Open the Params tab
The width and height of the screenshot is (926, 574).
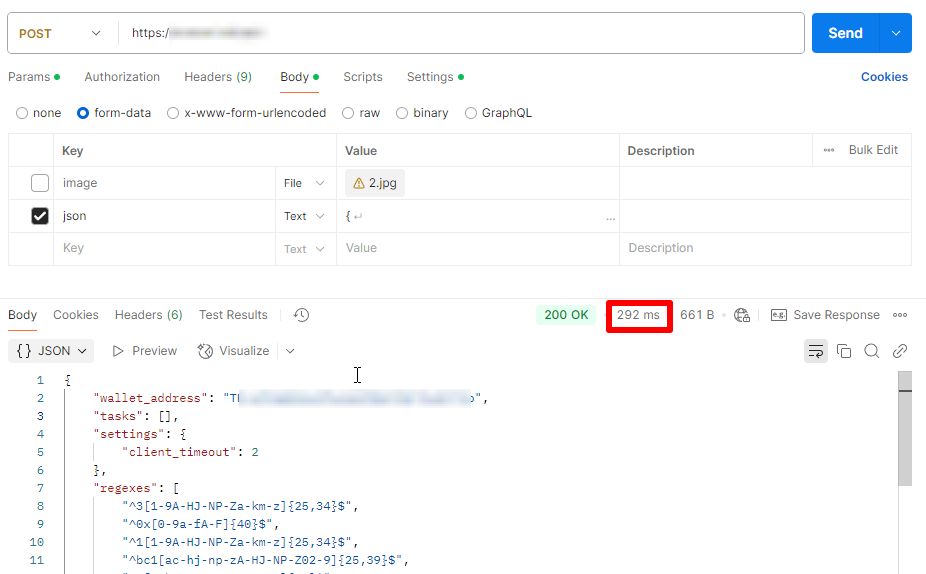point(34,77)
